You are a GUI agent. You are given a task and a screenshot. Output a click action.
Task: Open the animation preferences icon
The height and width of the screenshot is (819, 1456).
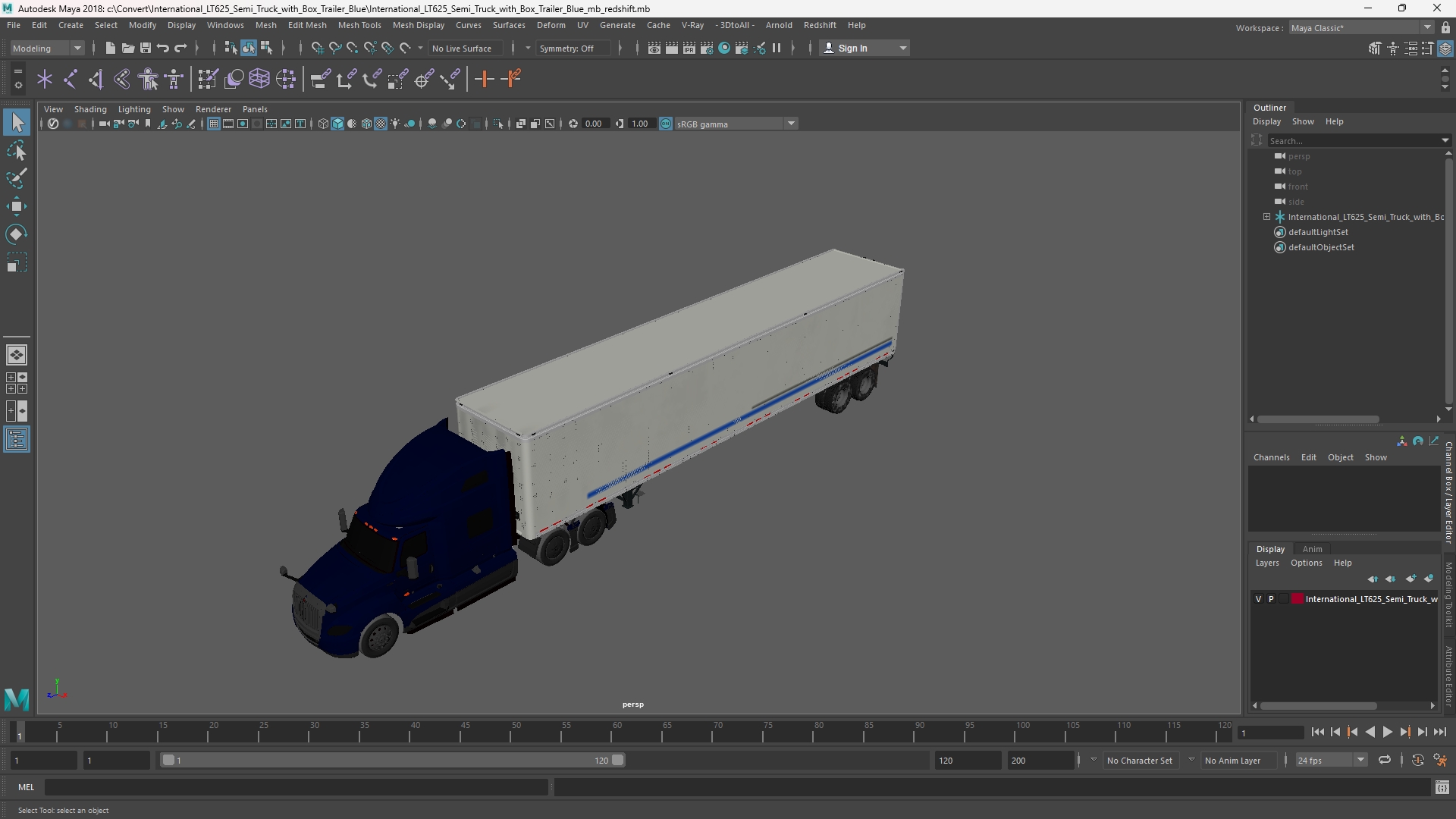[1440, 760]
